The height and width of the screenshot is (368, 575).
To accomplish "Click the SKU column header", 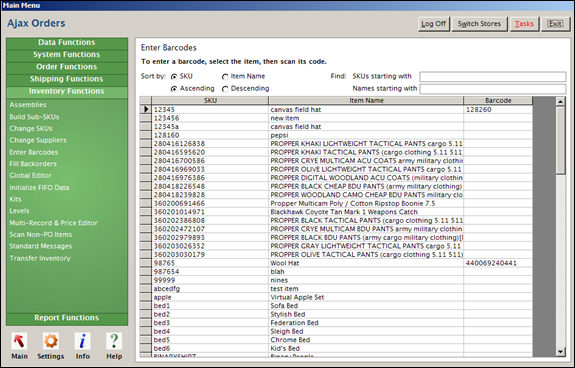I will pyautogui.click(x=210, y=100).
